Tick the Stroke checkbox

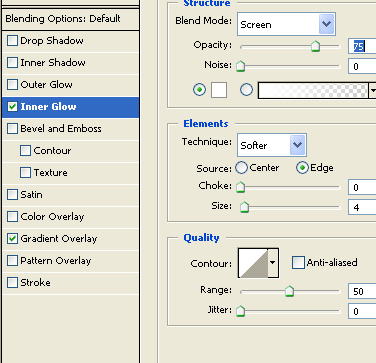pos(12,283)
